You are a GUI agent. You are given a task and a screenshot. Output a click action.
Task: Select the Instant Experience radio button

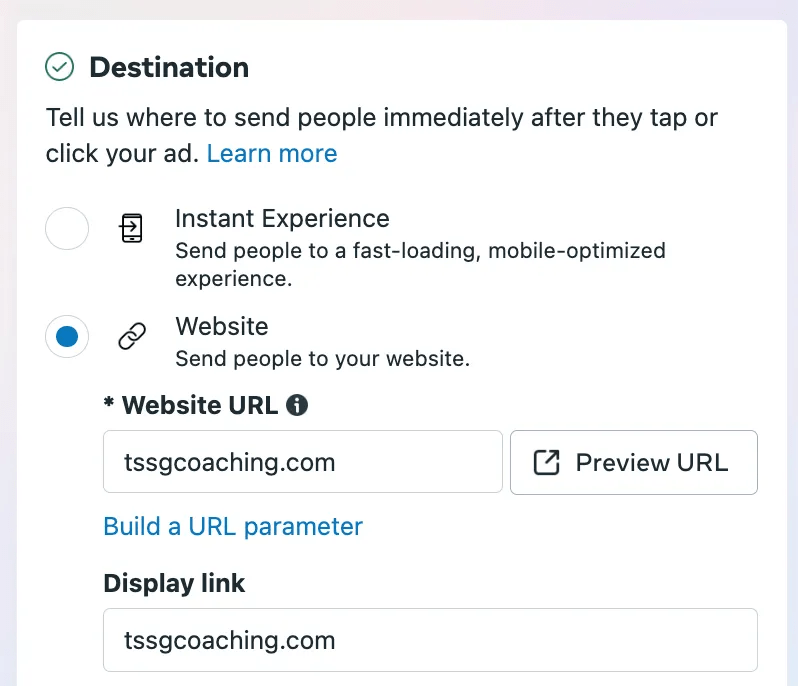(x=67, y=230)
